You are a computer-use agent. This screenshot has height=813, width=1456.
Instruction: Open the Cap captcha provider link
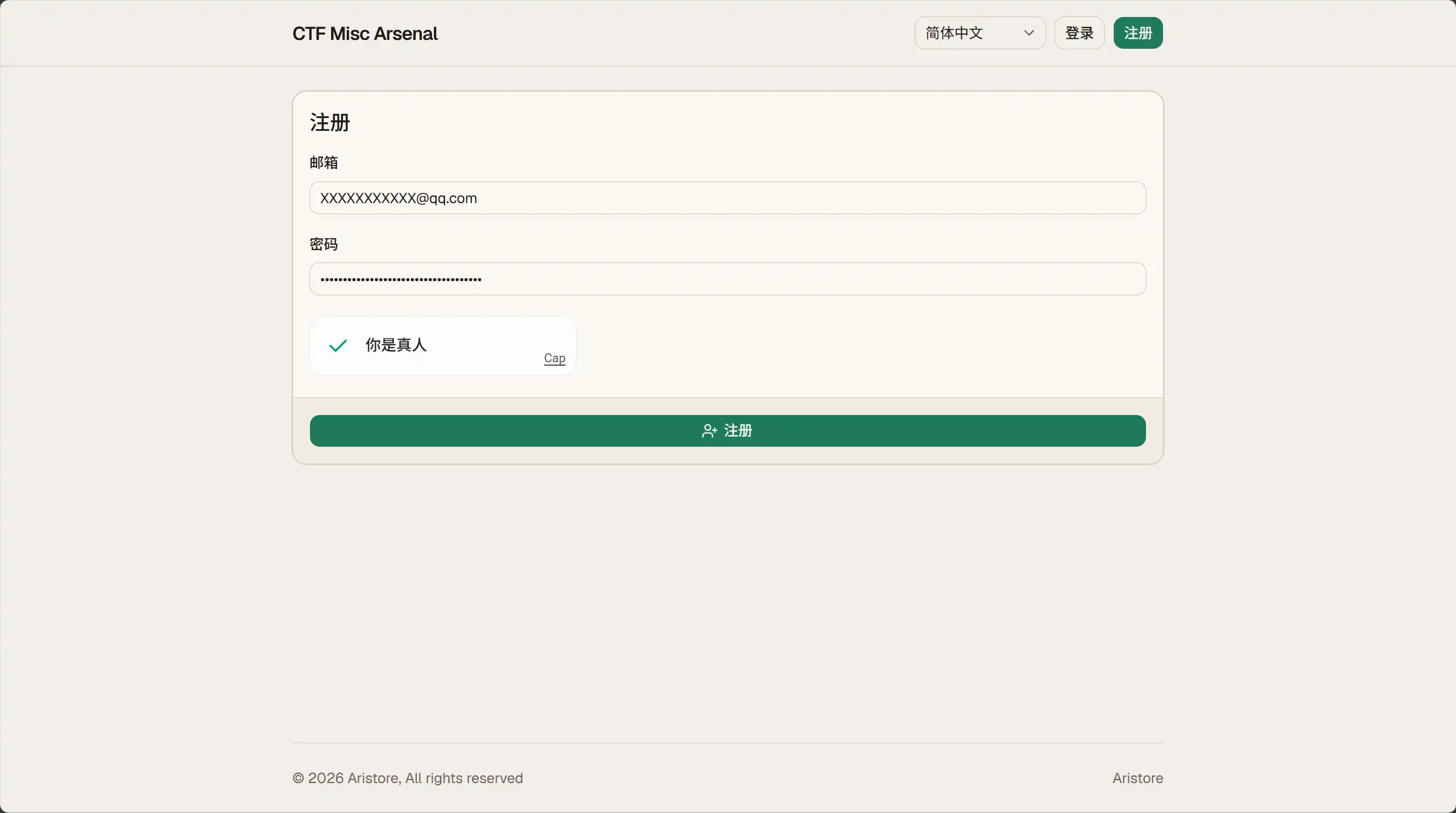[554, 358]
